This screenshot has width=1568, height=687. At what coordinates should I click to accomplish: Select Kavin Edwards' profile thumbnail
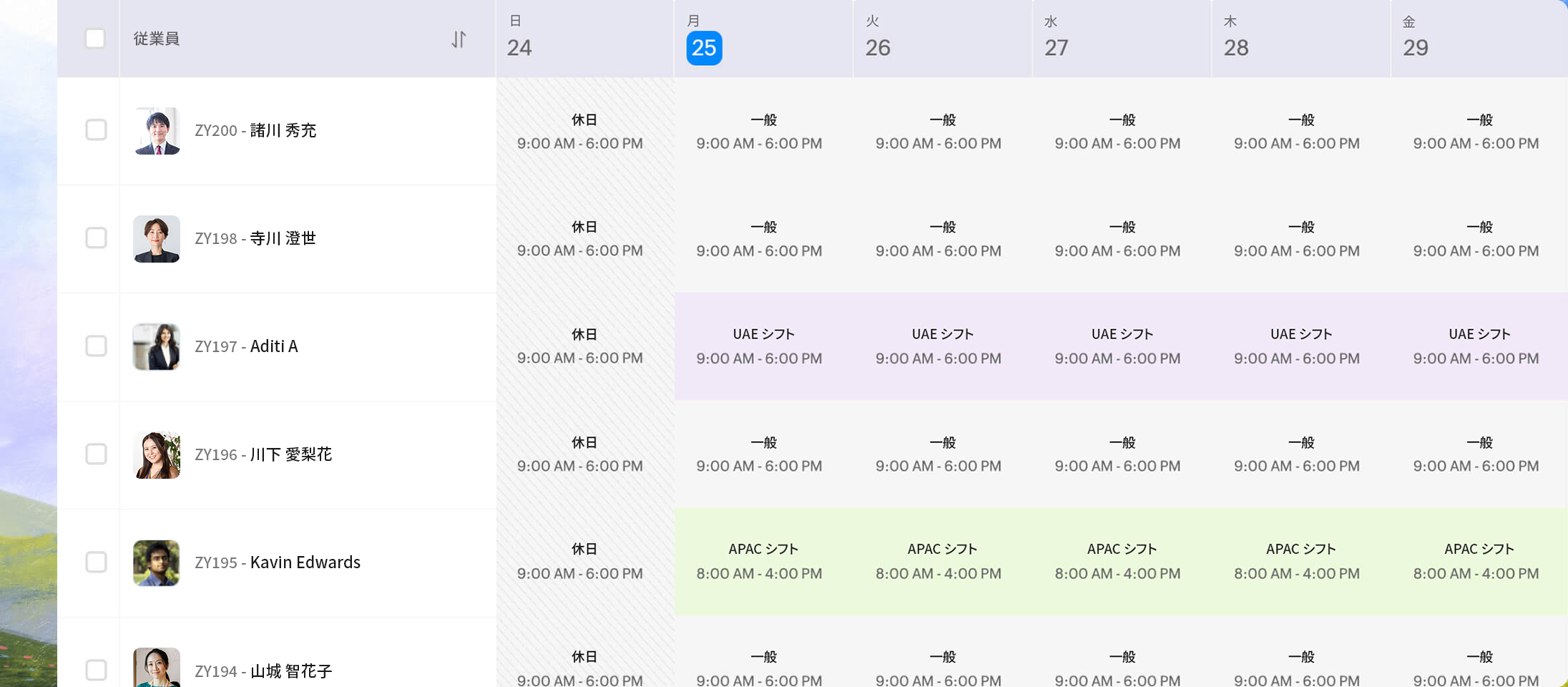[157, 563]
